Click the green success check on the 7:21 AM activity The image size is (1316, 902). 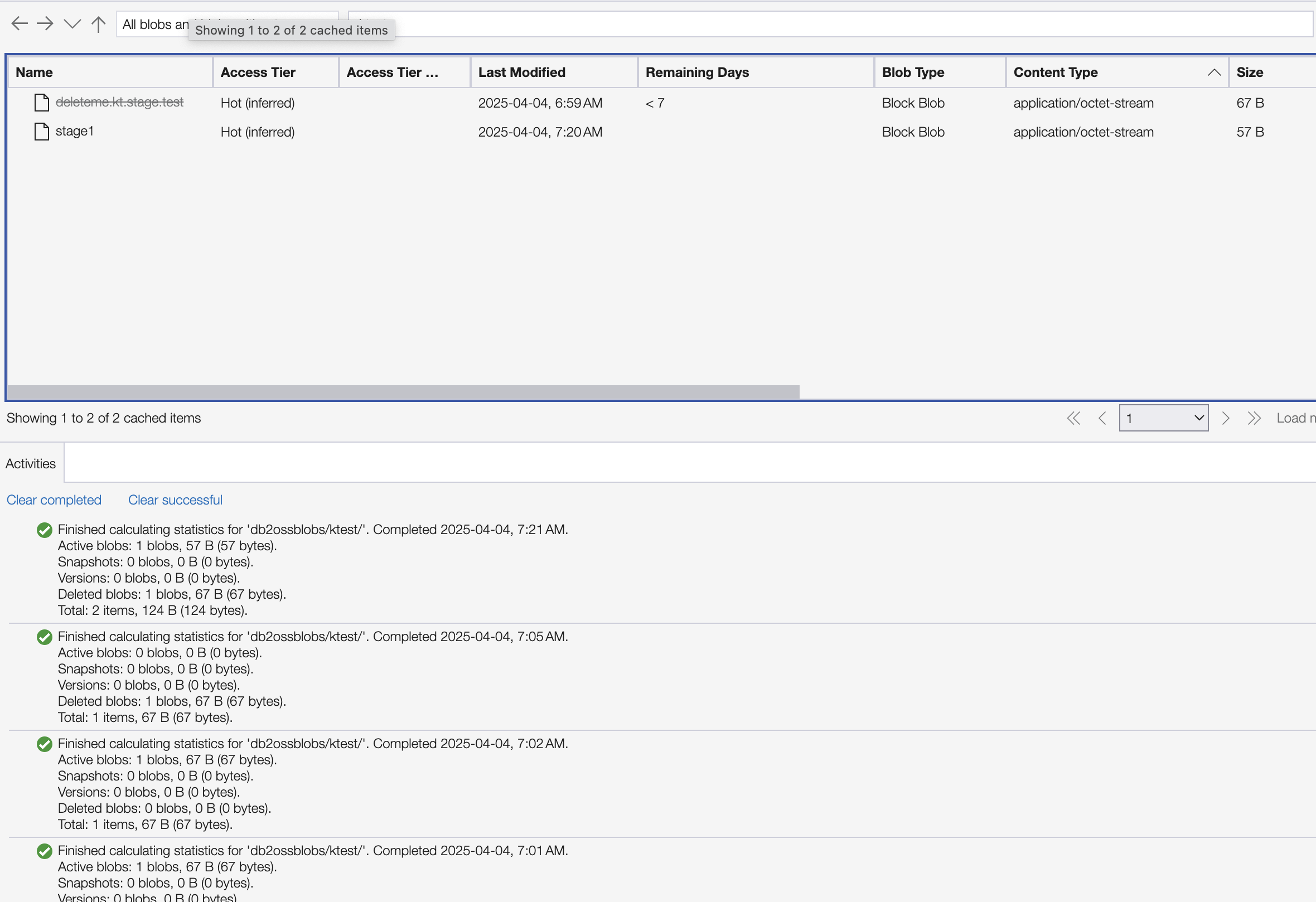tap(44, 530)
